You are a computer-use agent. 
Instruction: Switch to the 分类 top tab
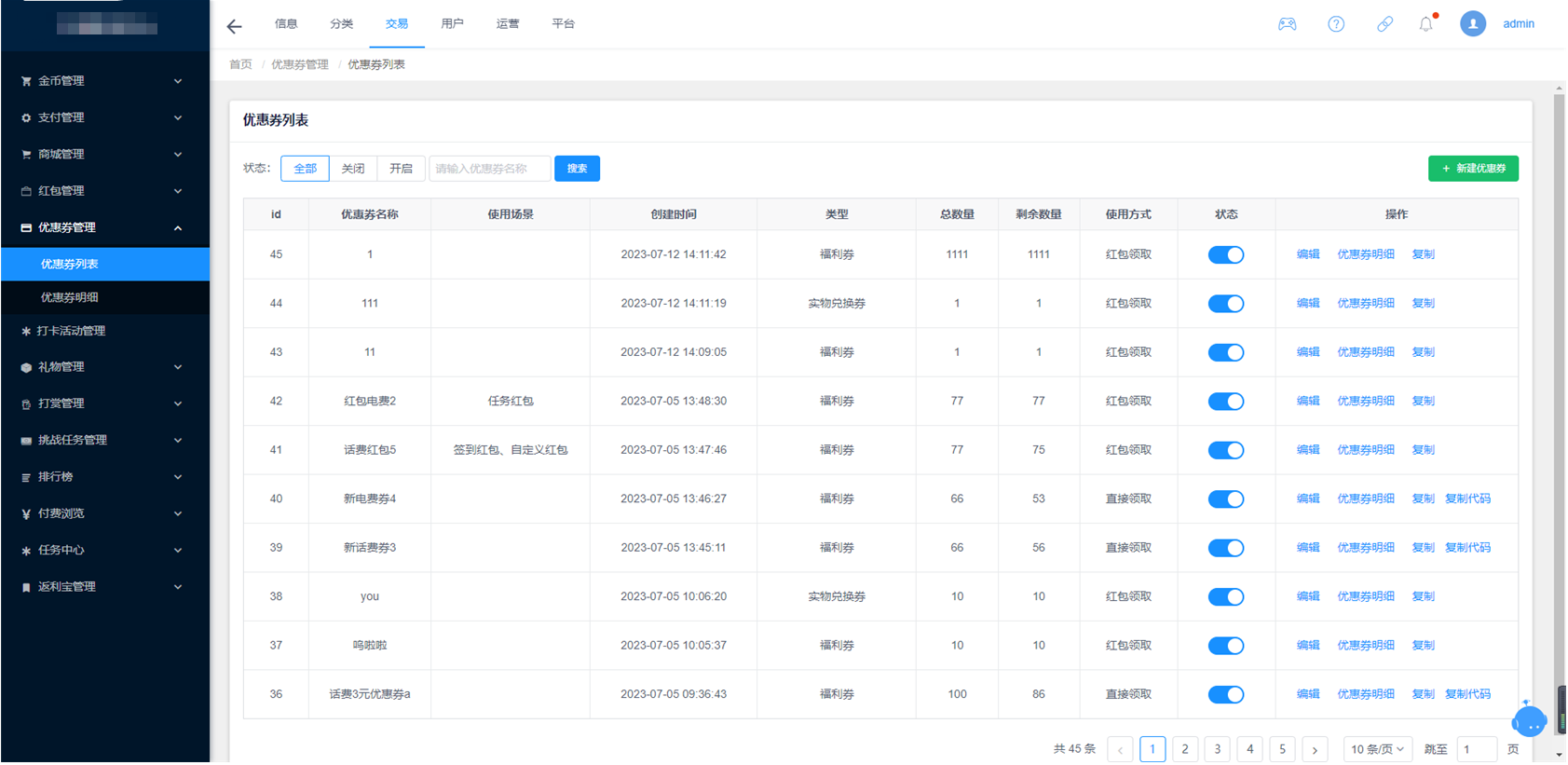click(341, 24)
